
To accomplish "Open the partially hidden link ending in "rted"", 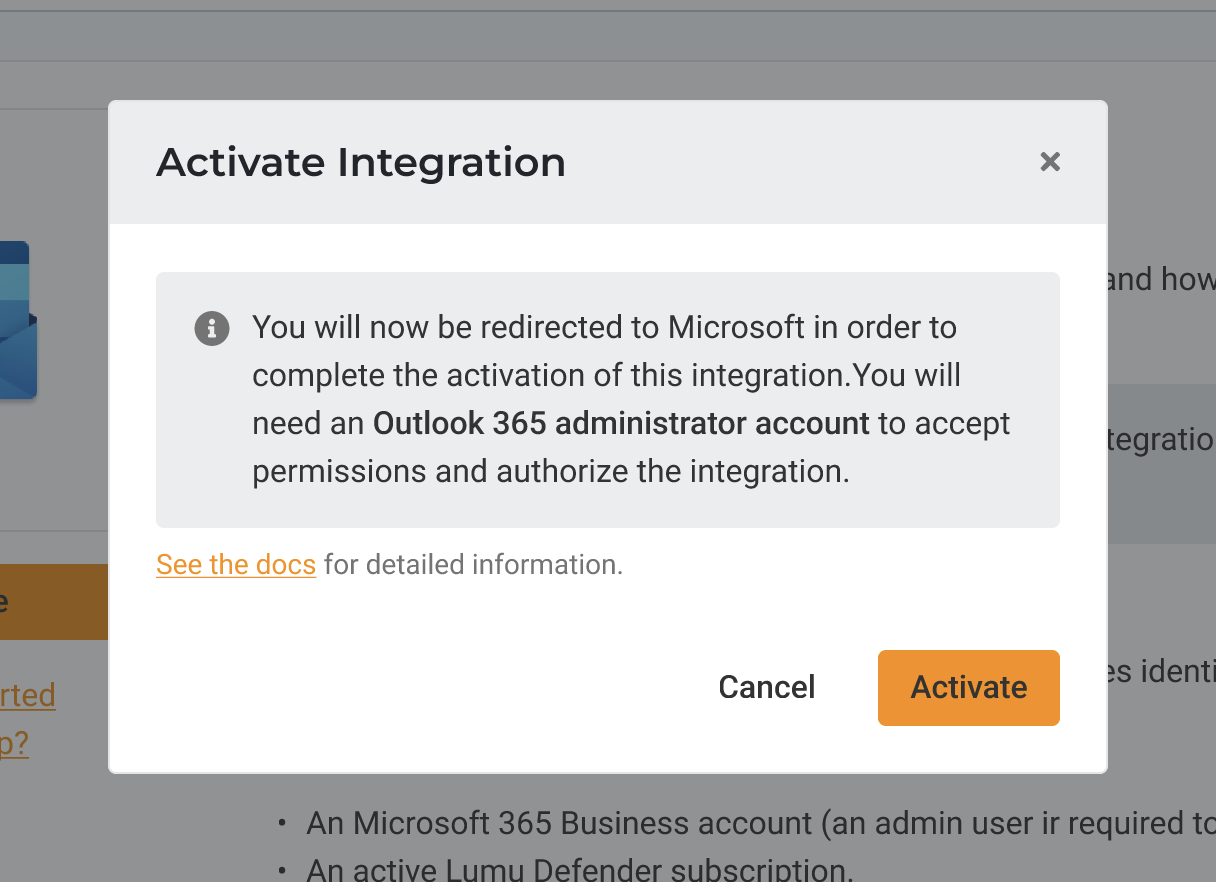I will point(28,695).
